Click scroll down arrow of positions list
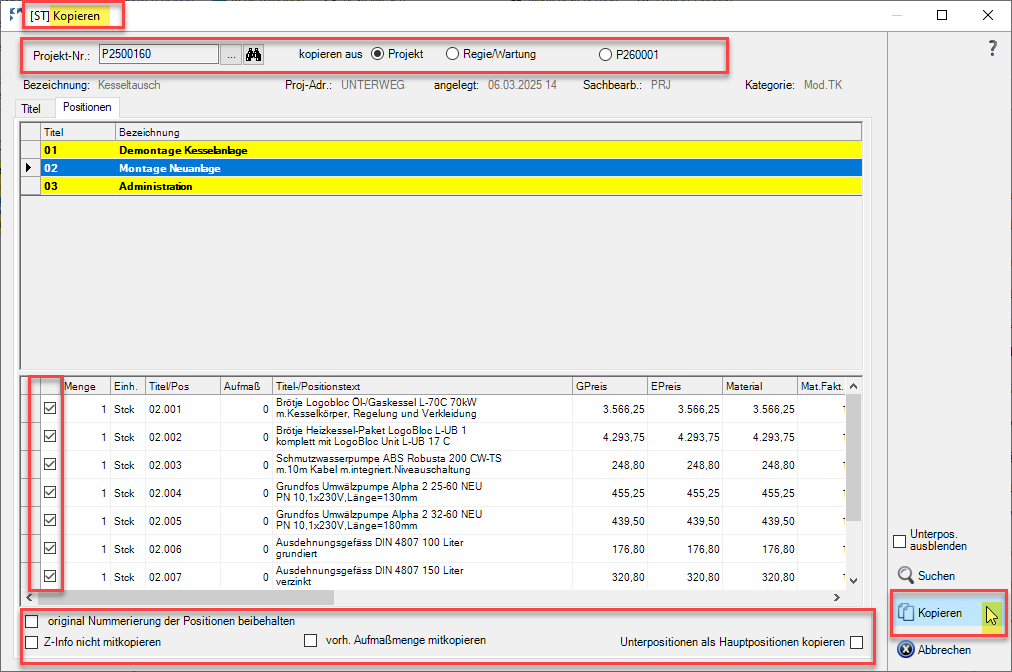This screenshot has height=672, width=1012. (x=853, y=579)
